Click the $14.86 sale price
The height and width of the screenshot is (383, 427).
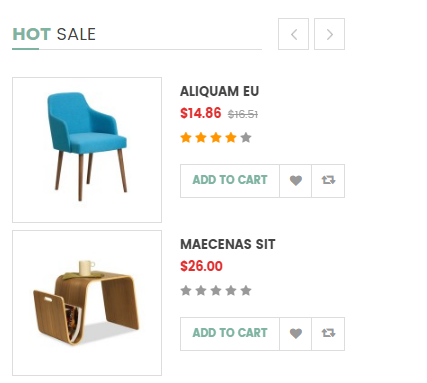(x=201, y=113)
